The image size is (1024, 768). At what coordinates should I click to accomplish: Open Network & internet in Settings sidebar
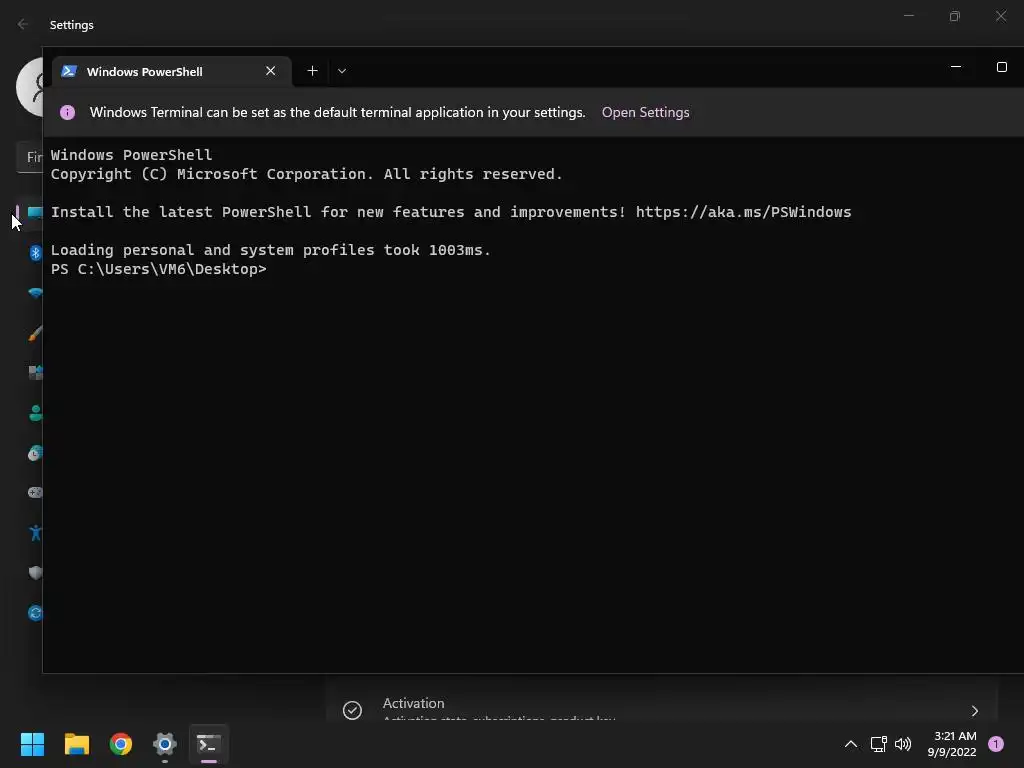pyautogui.click(x=35, y=293)
